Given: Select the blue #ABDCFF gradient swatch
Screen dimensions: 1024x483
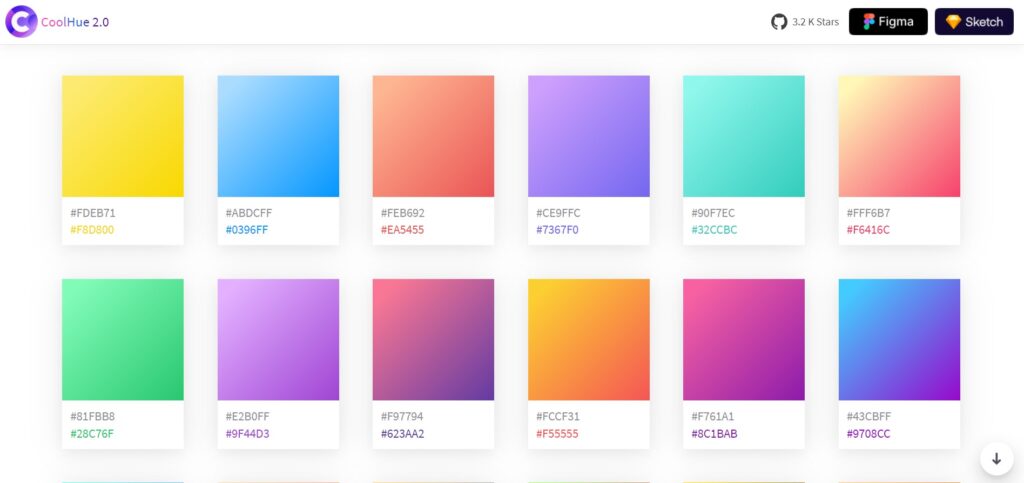Looking at the screenshot, I should (278, 136).
